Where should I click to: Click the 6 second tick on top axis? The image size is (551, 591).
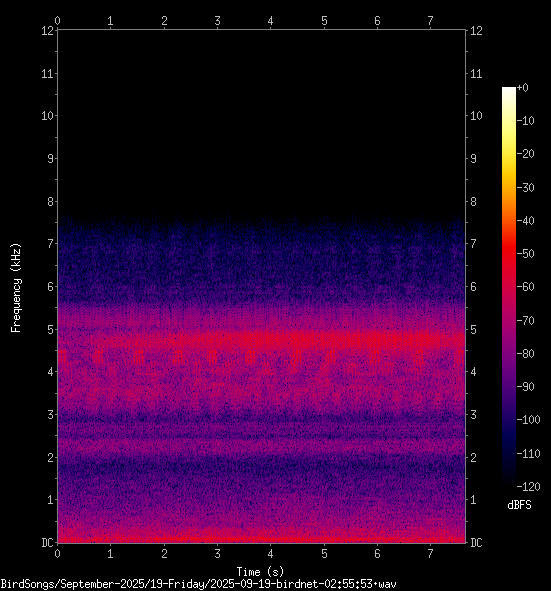[377, 21]
